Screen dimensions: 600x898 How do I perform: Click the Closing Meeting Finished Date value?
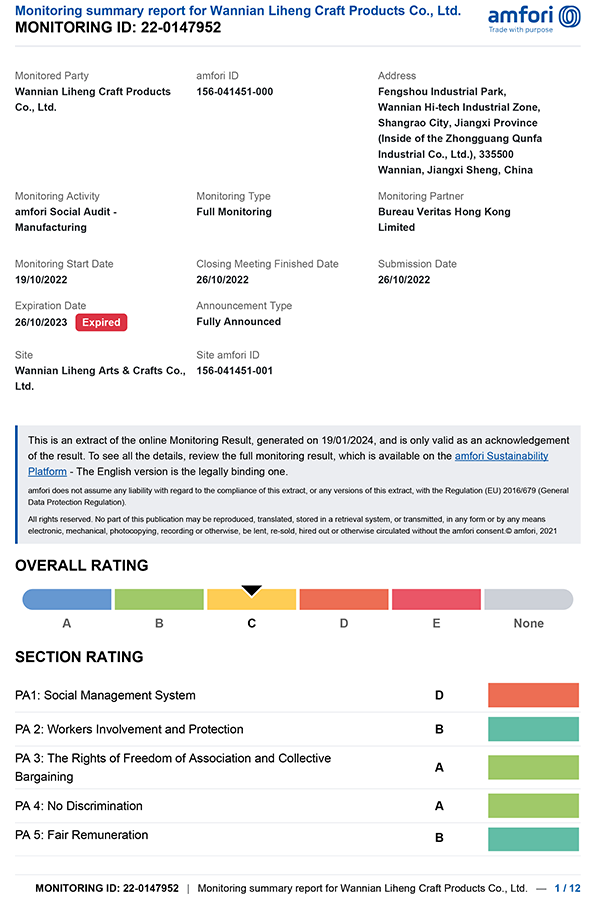(x=223, y=279)
